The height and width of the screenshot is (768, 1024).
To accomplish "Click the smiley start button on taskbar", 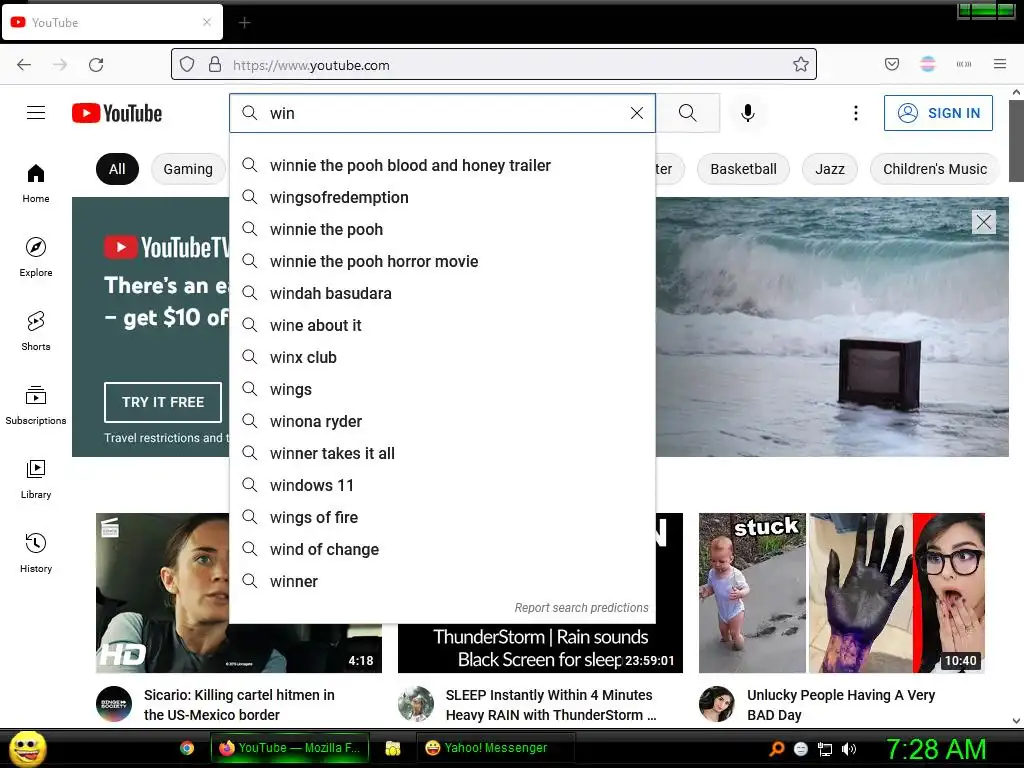I will (x=27, y=748).
